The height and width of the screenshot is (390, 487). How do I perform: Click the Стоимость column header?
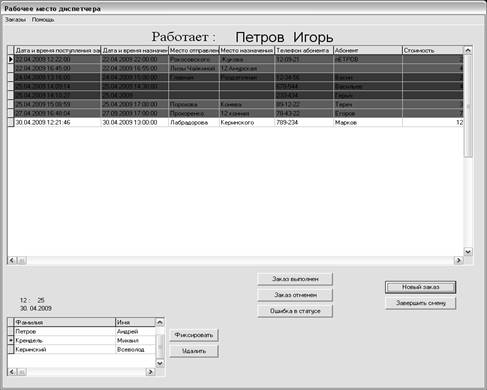point(433,50)
